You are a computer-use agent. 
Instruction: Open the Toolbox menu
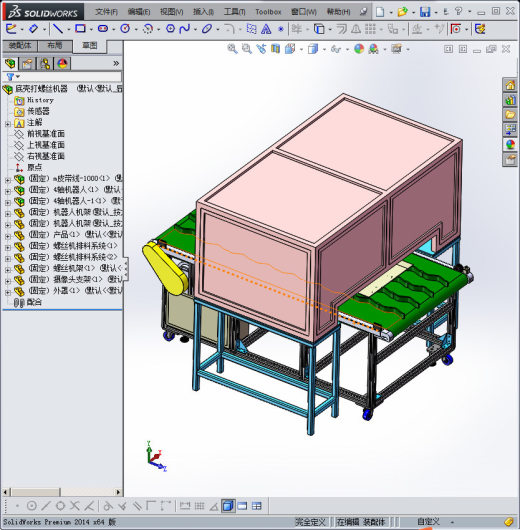point(268,11)
